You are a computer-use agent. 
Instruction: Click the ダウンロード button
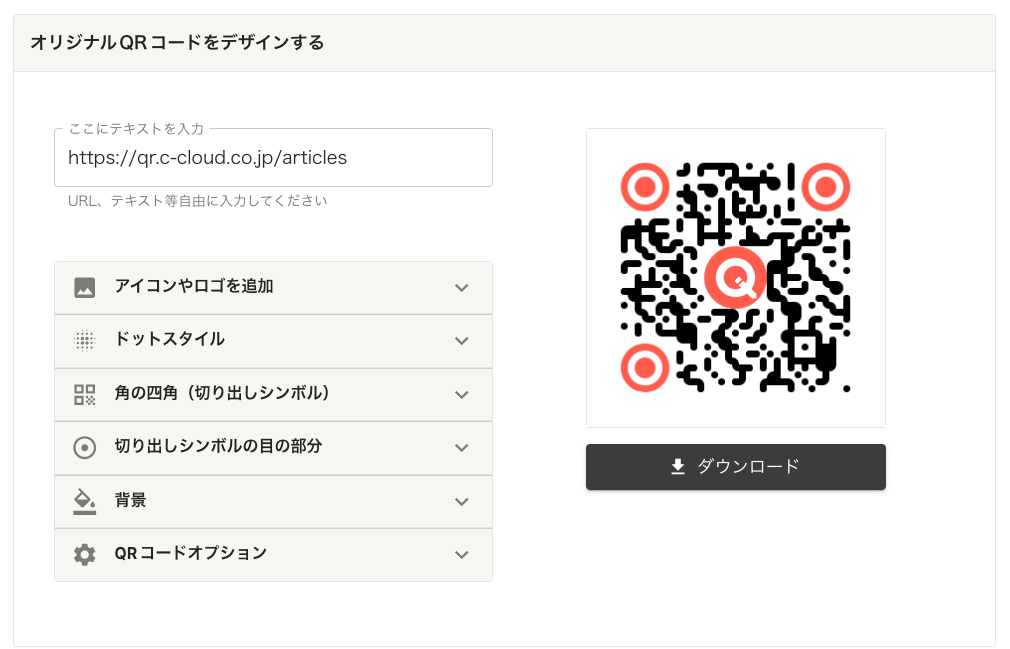[x=735, y=466]
